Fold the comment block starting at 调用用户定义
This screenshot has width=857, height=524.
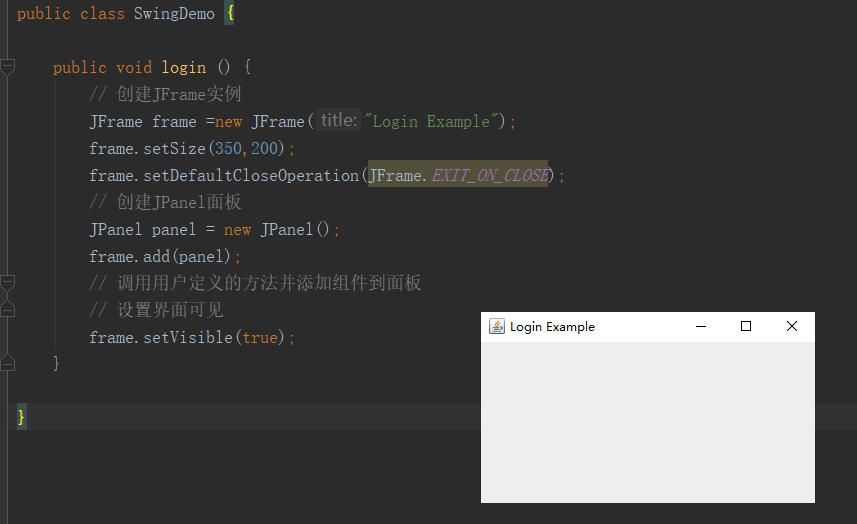pos(7,283)
